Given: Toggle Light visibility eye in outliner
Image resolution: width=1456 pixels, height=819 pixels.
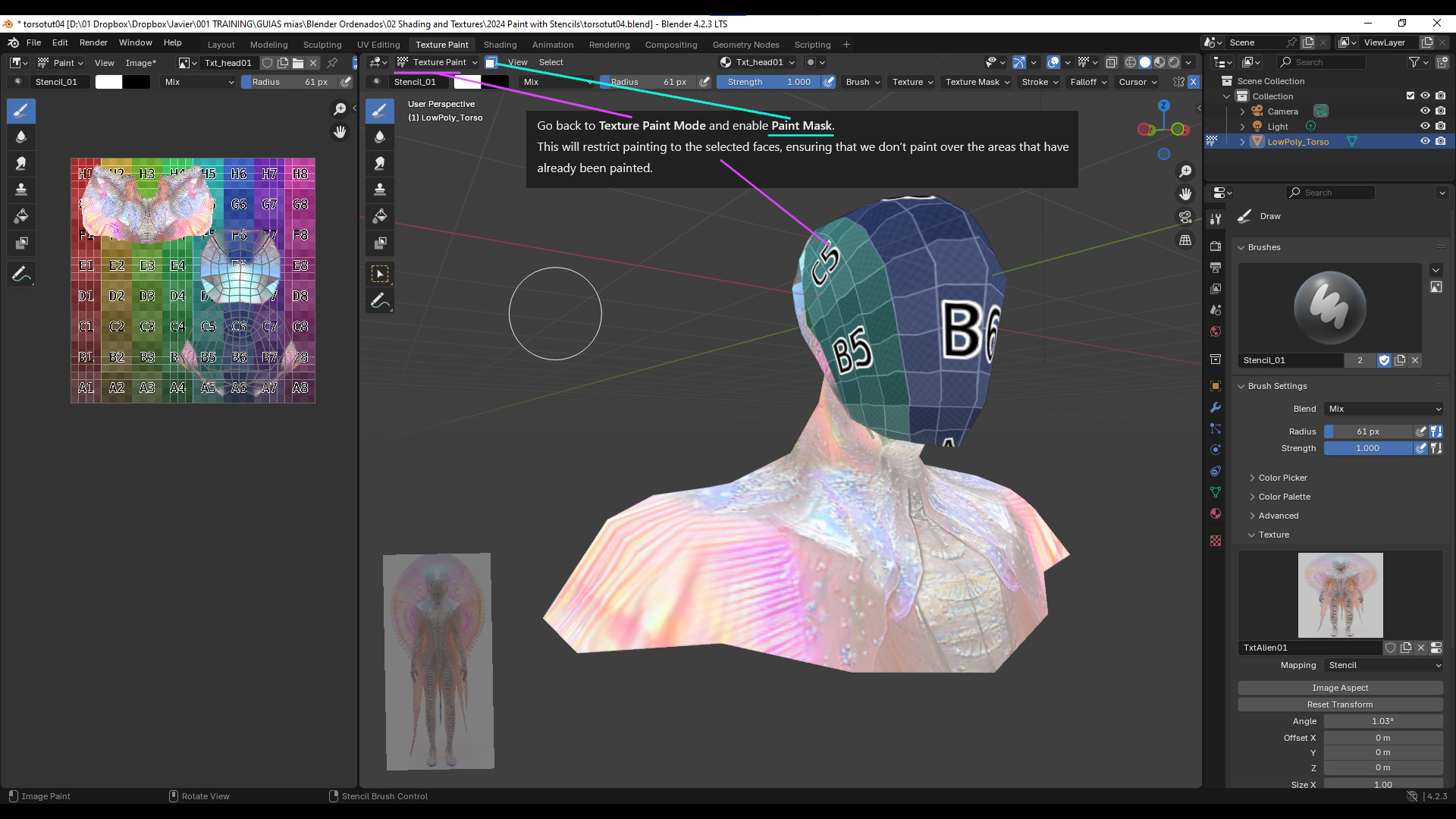Looking at the screenshot, I should point(1425,126).
